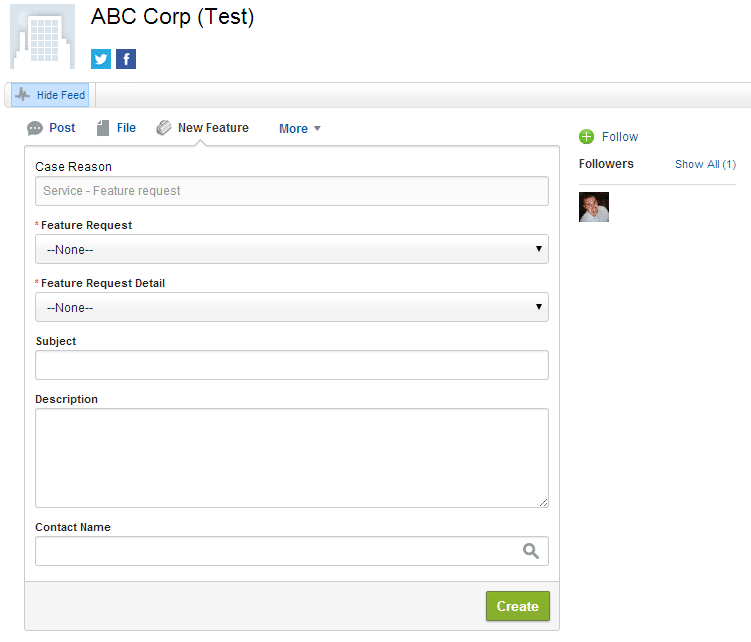
Task: Expand the More actions menu
Action: [x=299, y=129]
